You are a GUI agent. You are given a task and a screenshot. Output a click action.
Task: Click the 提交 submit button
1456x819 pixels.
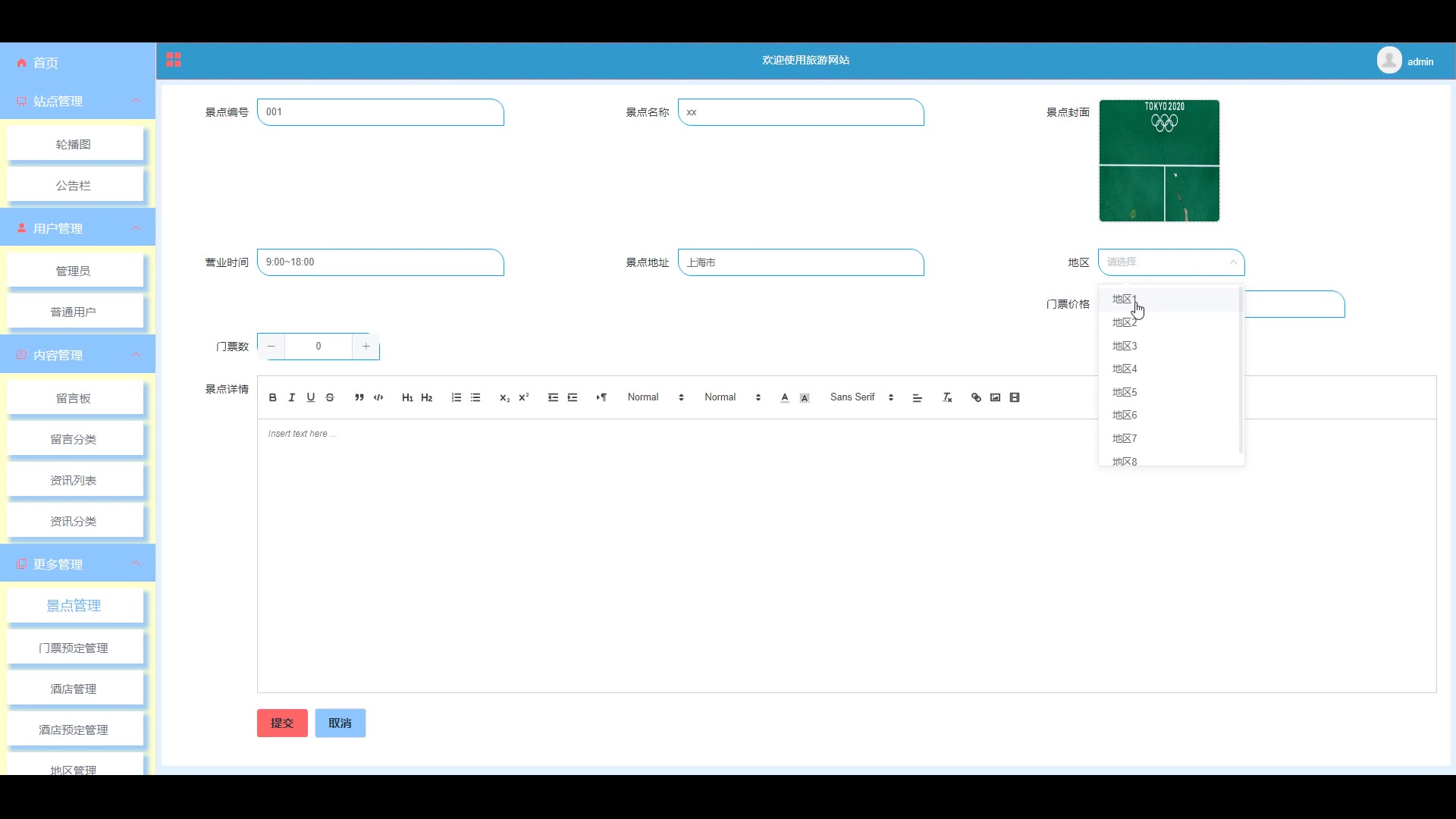pos(282,723)
